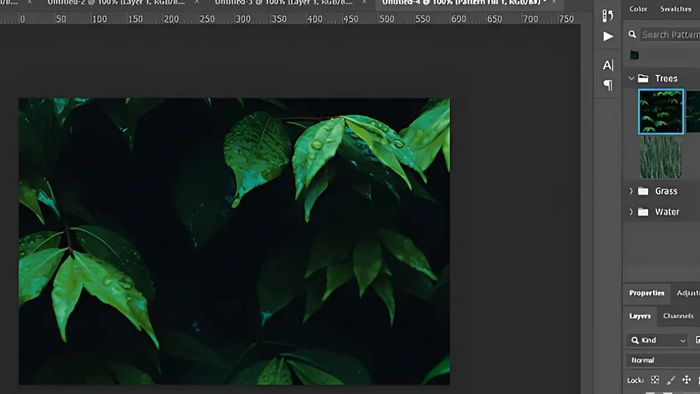The height and width of the screenshot is (394, 700).
Task: Close the Untitled-3 document tab
Action: (x=364, y=2)
